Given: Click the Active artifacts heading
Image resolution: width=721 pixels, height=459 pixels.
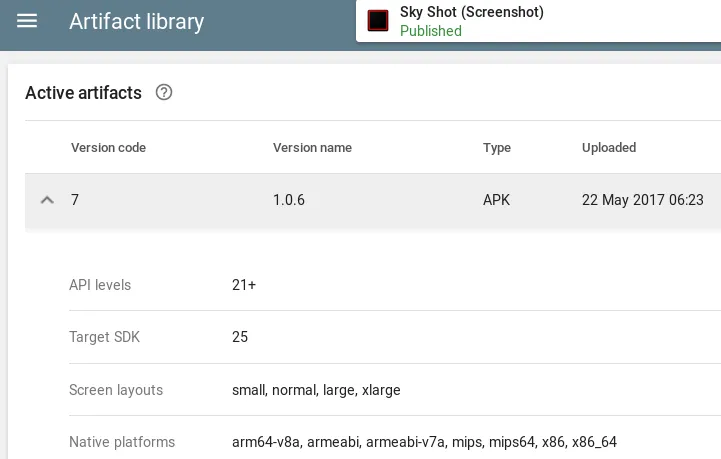Looking at the screenshot, I should point(83,93).
